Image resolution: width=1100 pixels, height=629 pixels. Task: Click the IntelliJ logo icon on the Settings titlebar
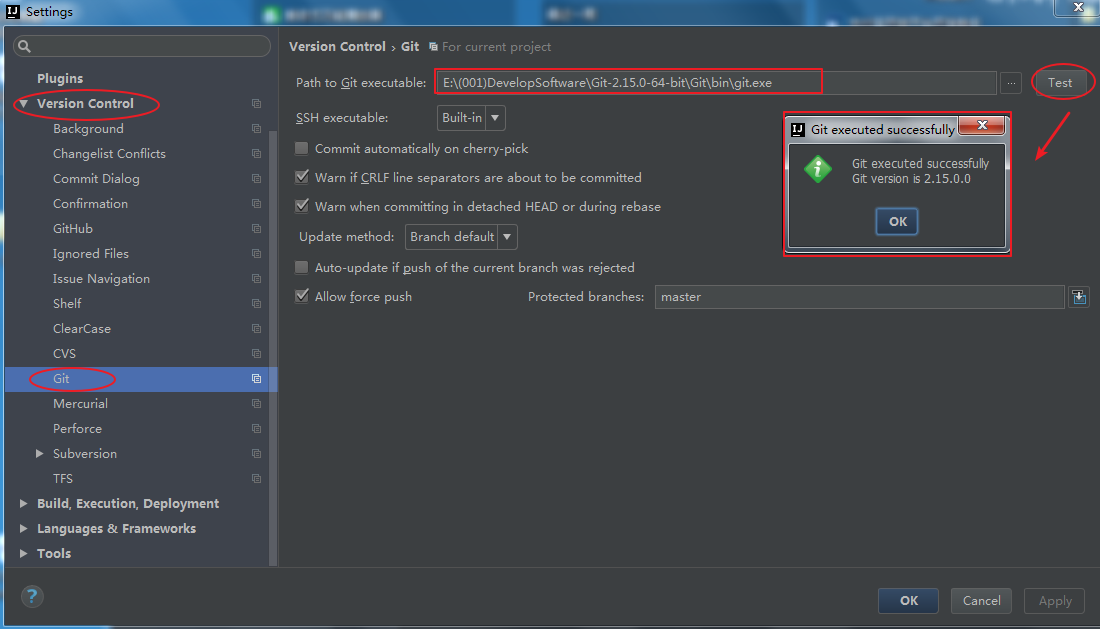(12, 11)
